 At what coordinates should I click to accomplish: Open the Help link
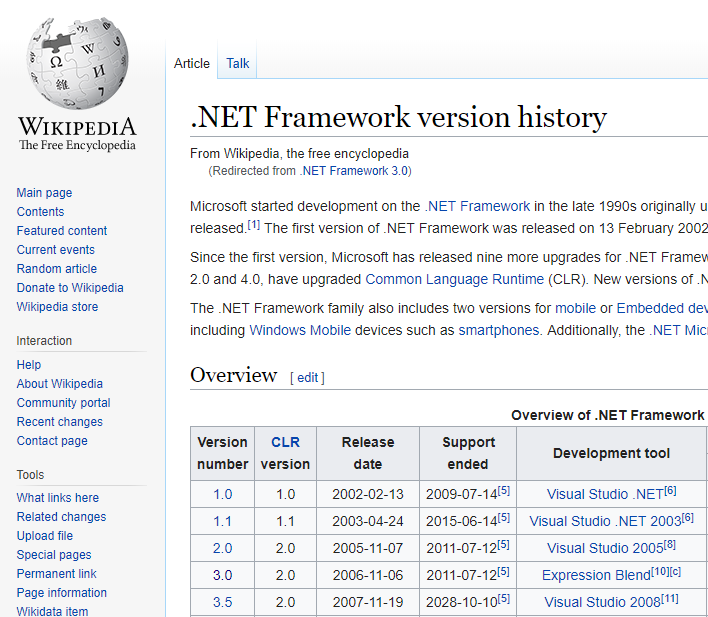point(29,365)
